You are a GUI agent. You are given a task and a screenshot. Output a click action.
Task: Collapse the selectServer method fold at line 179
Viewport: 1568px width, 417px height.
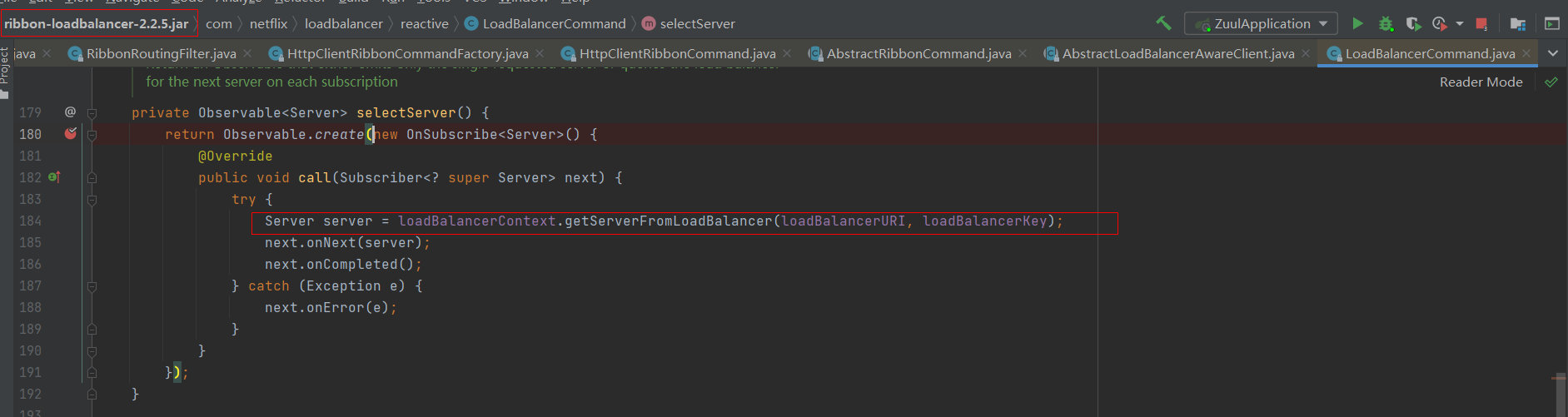click(92, 113)
